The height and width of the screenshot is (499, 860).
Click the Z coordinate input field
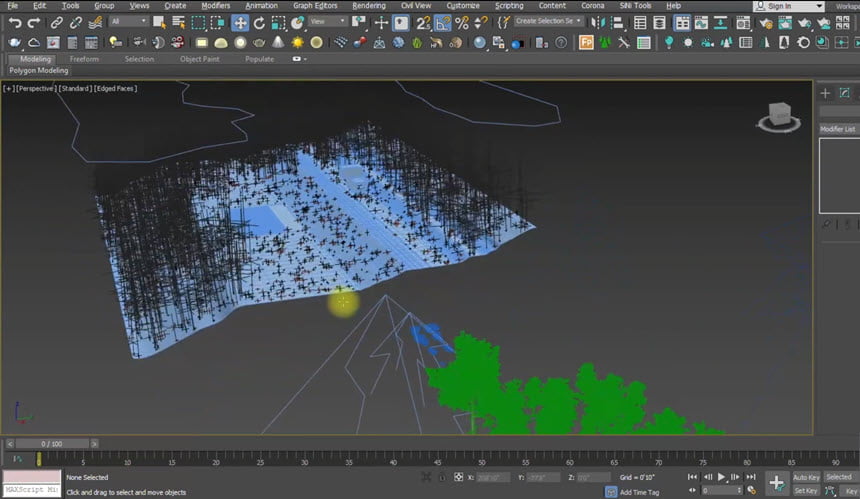coord(593,478)
